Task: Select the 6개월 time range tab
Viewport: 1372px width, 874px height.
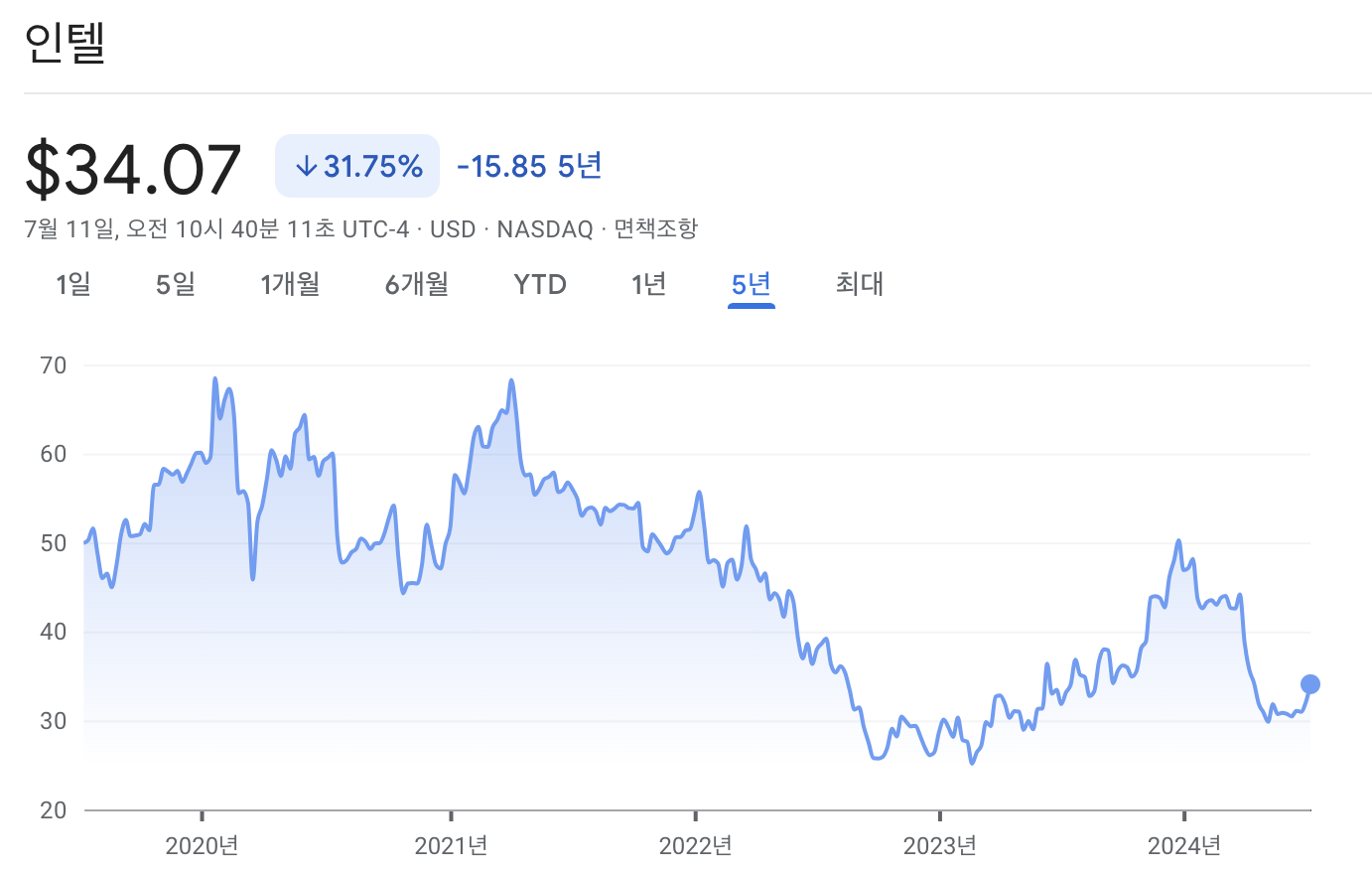Action: pyautogui.click(x=416, y=284)
